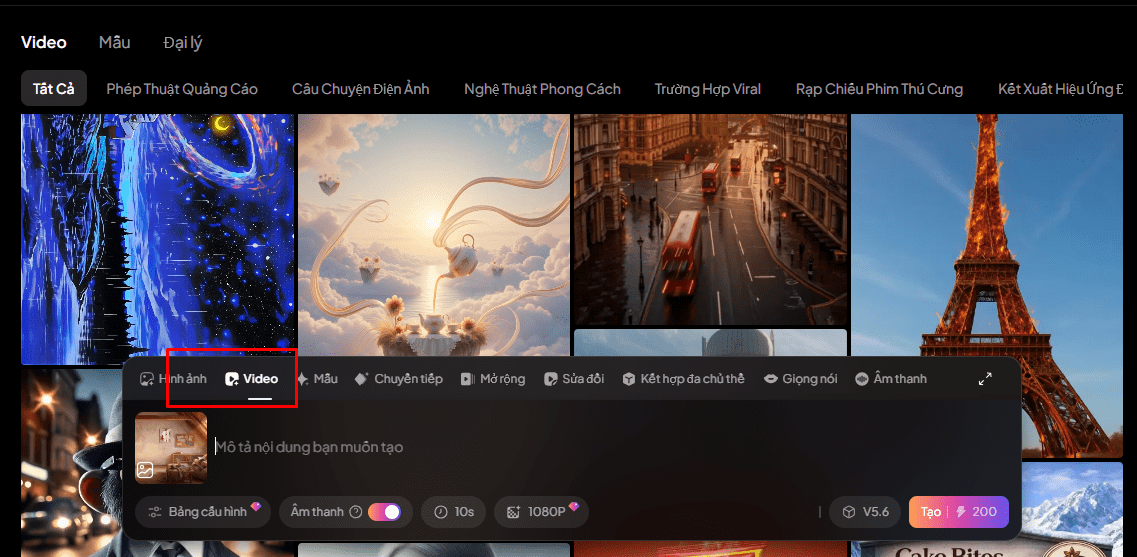Click the prompt description text field
The width and height of the screenshot is (1137, 557).
(x=609, y=447)
